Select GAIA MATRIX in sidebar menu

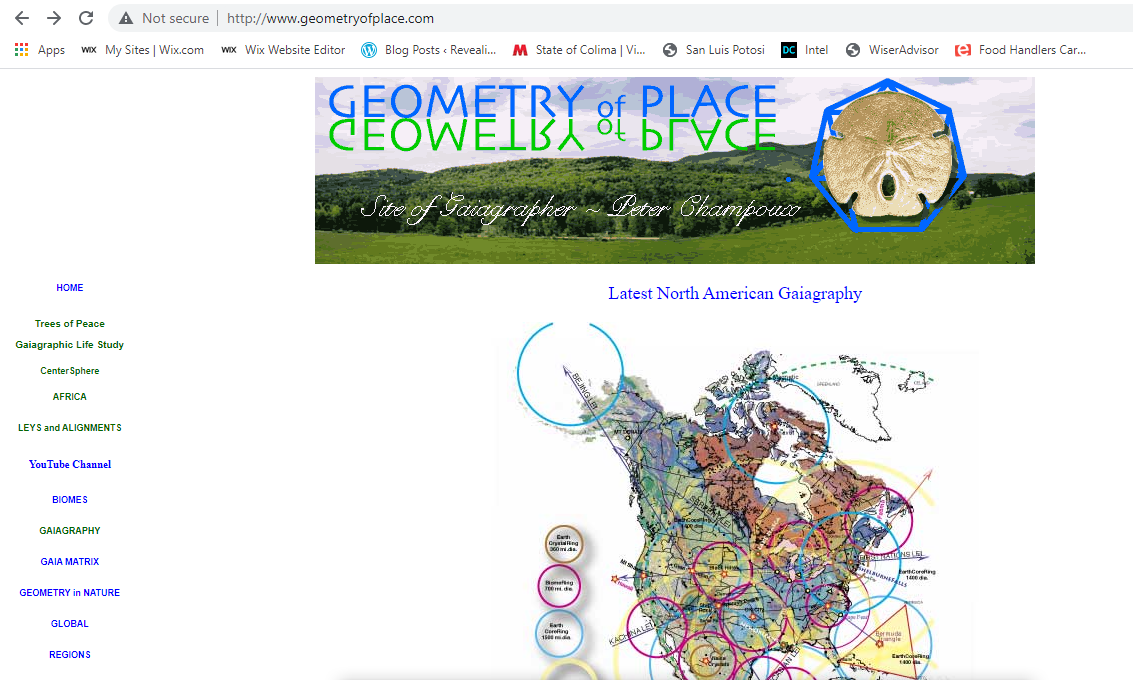[70, 562]
